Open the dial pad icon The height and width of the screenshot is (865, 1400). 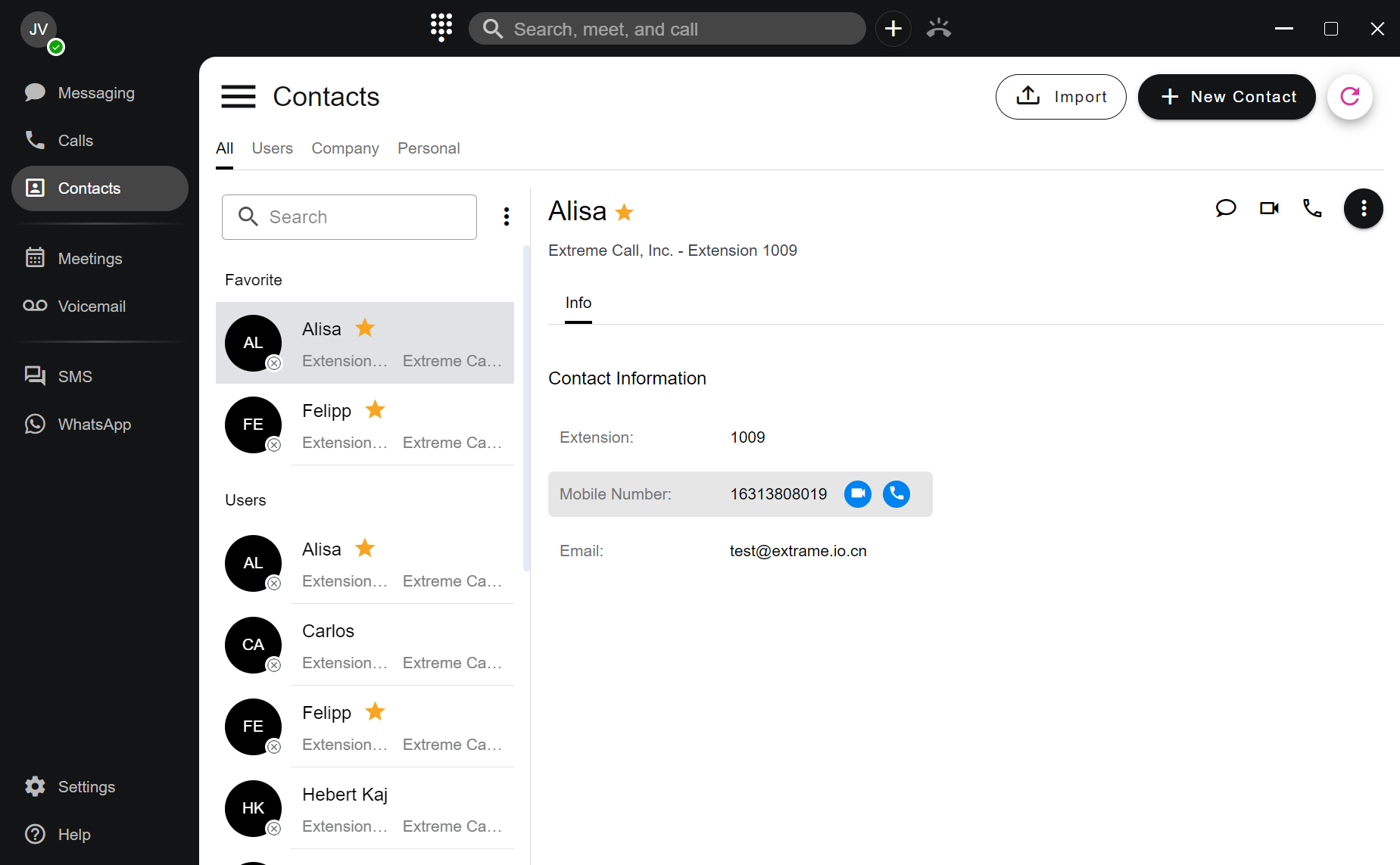pos(441,28)
